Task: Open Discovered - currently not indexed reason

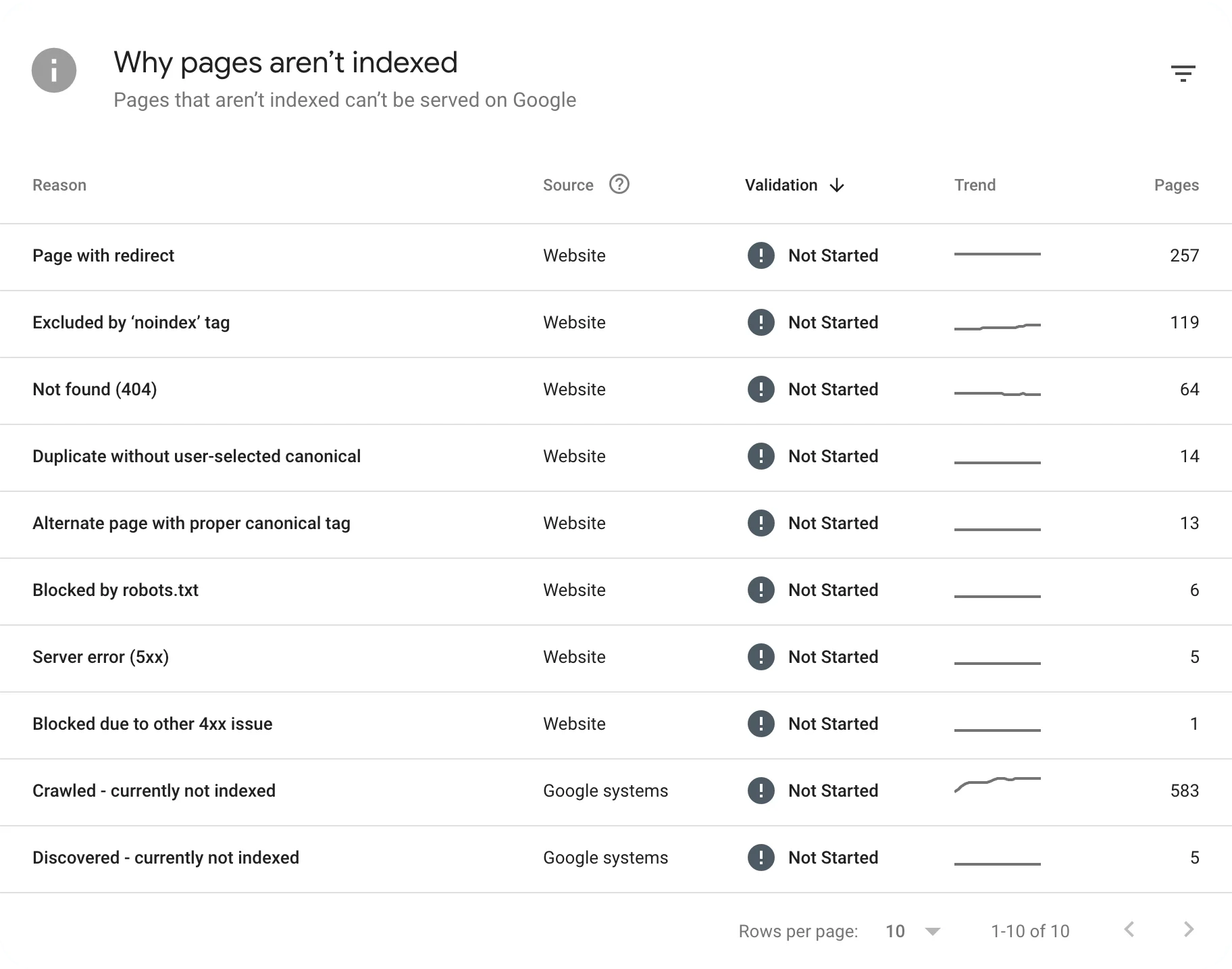Action: pos(165,858)
